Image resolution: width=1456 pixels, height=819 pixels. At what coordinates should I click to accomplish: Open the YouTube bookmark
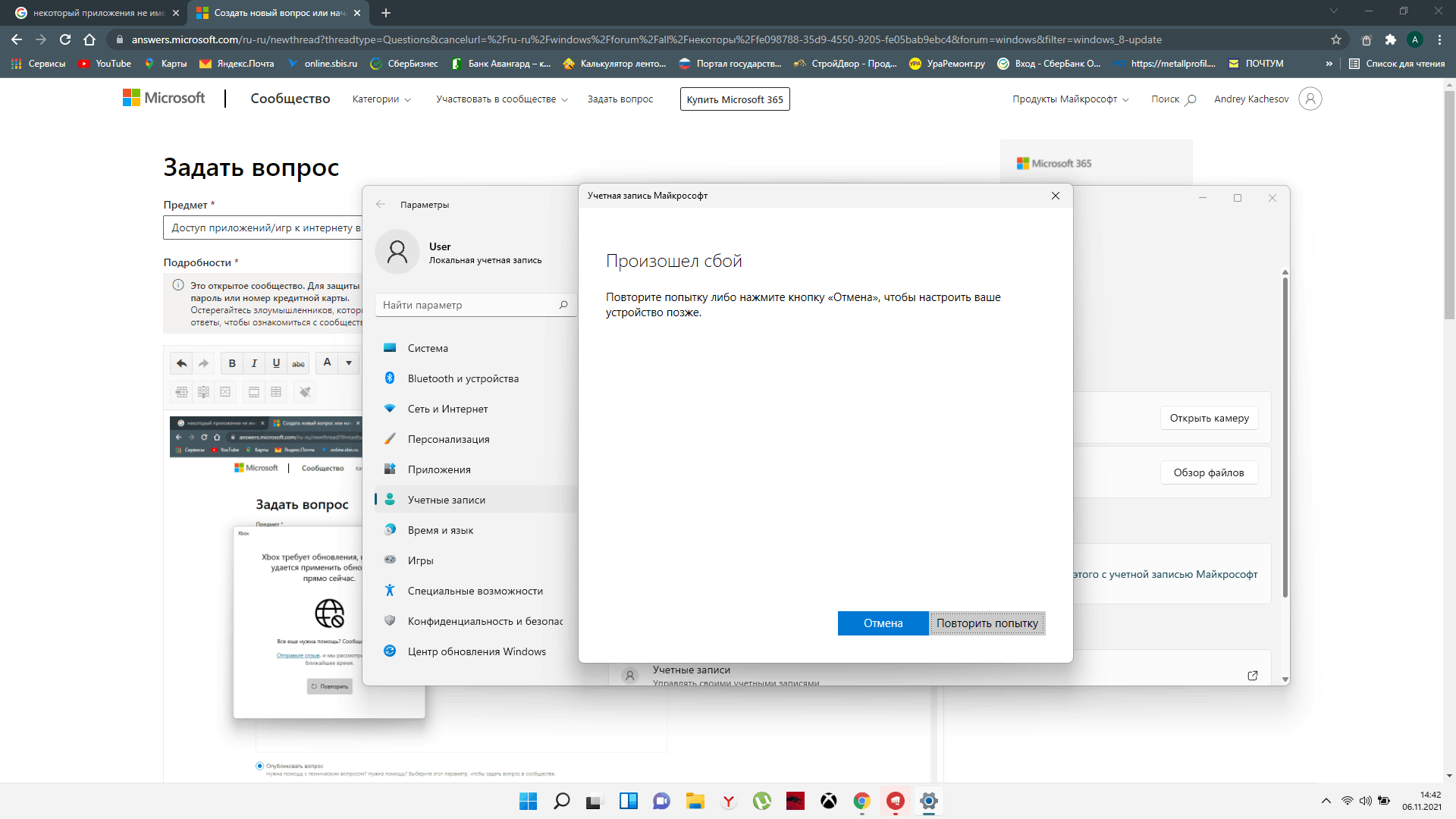pyautogui.click(x=105, y=64)
